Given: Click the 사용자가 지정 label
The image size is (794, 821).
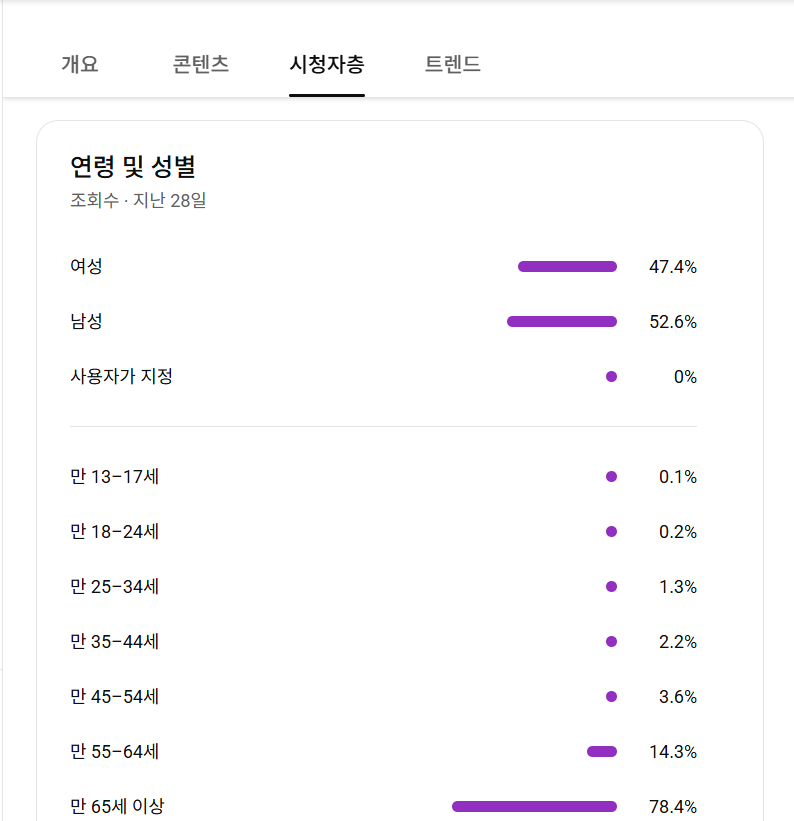Looking at the screenshot, I should pyautogui.click(x=121, y=377).
